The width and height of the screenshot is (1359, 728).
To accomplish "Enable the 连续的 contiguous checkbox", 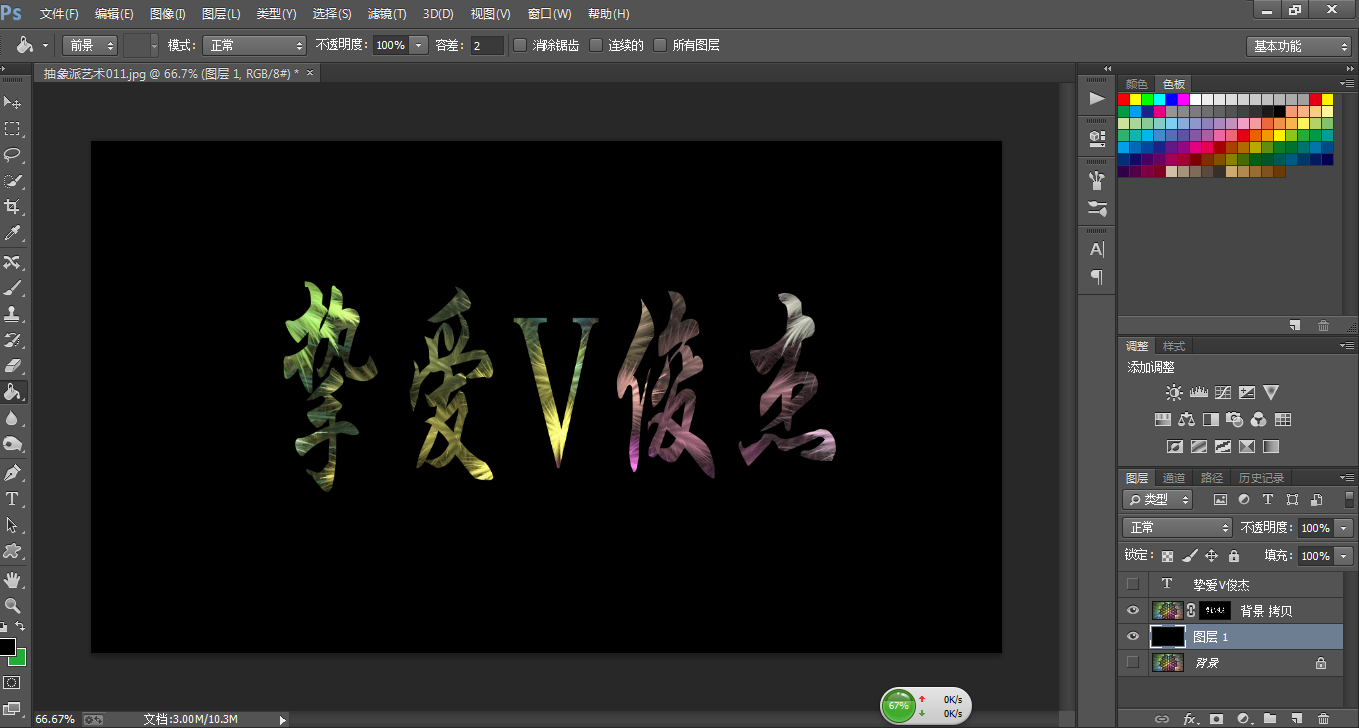I will tap(596, 45).
